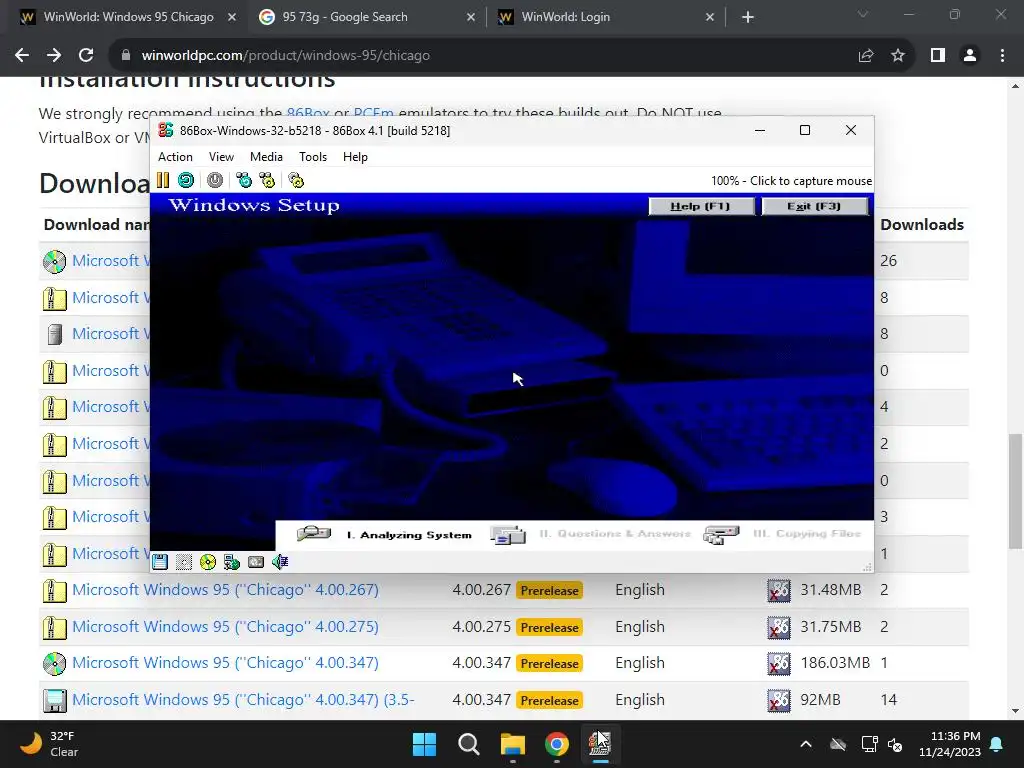Screen dimensions: 1024x768
Task: Click the zip icon of 4.00.267 row
Action: pos(55,590)
